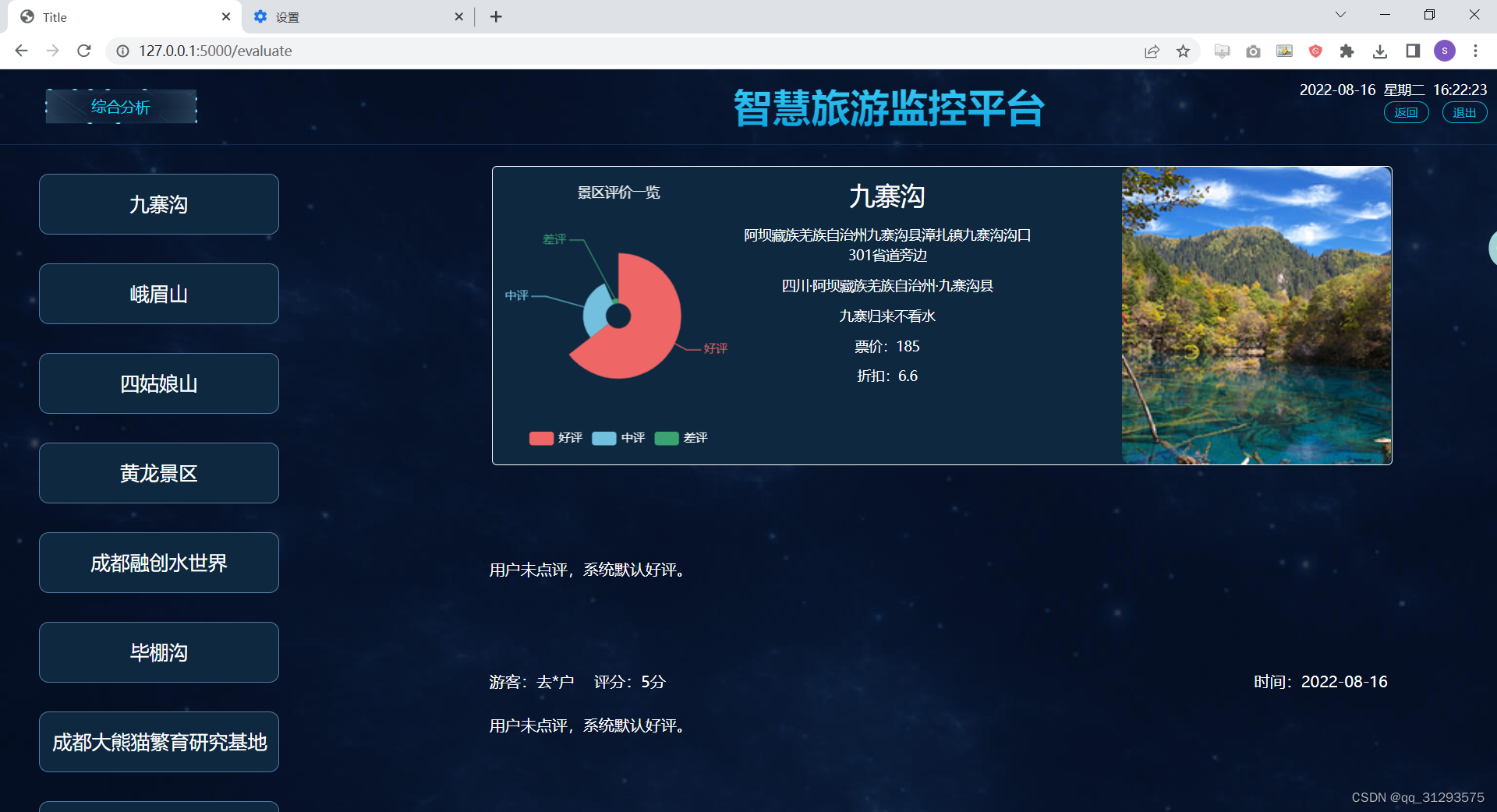This screenshot has width=1497, height=812.
Task: Select 四姑娘山 in the scenic list
Action: 159,383
